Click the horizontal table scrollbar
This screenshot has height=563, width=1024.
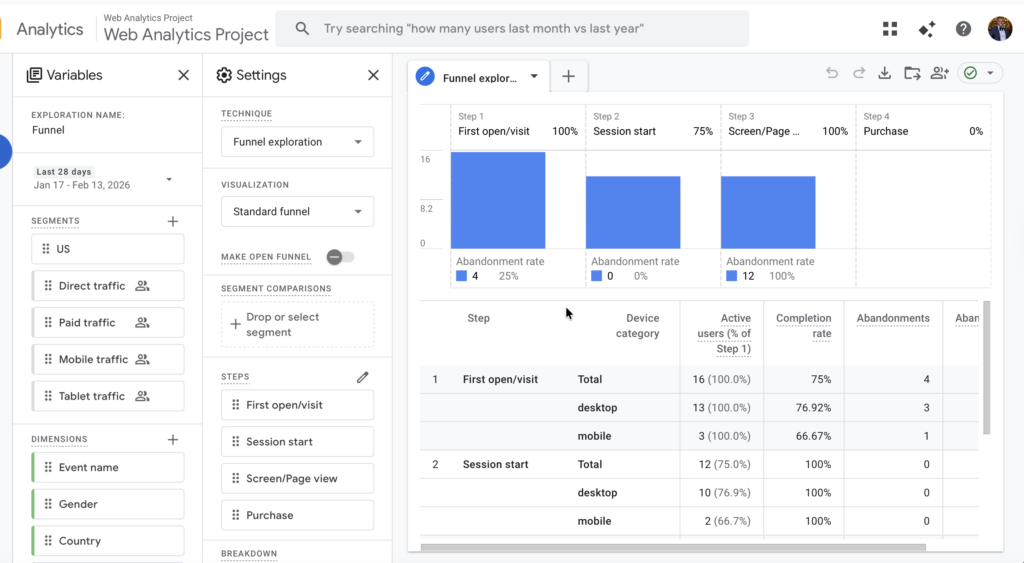point(672,547)
